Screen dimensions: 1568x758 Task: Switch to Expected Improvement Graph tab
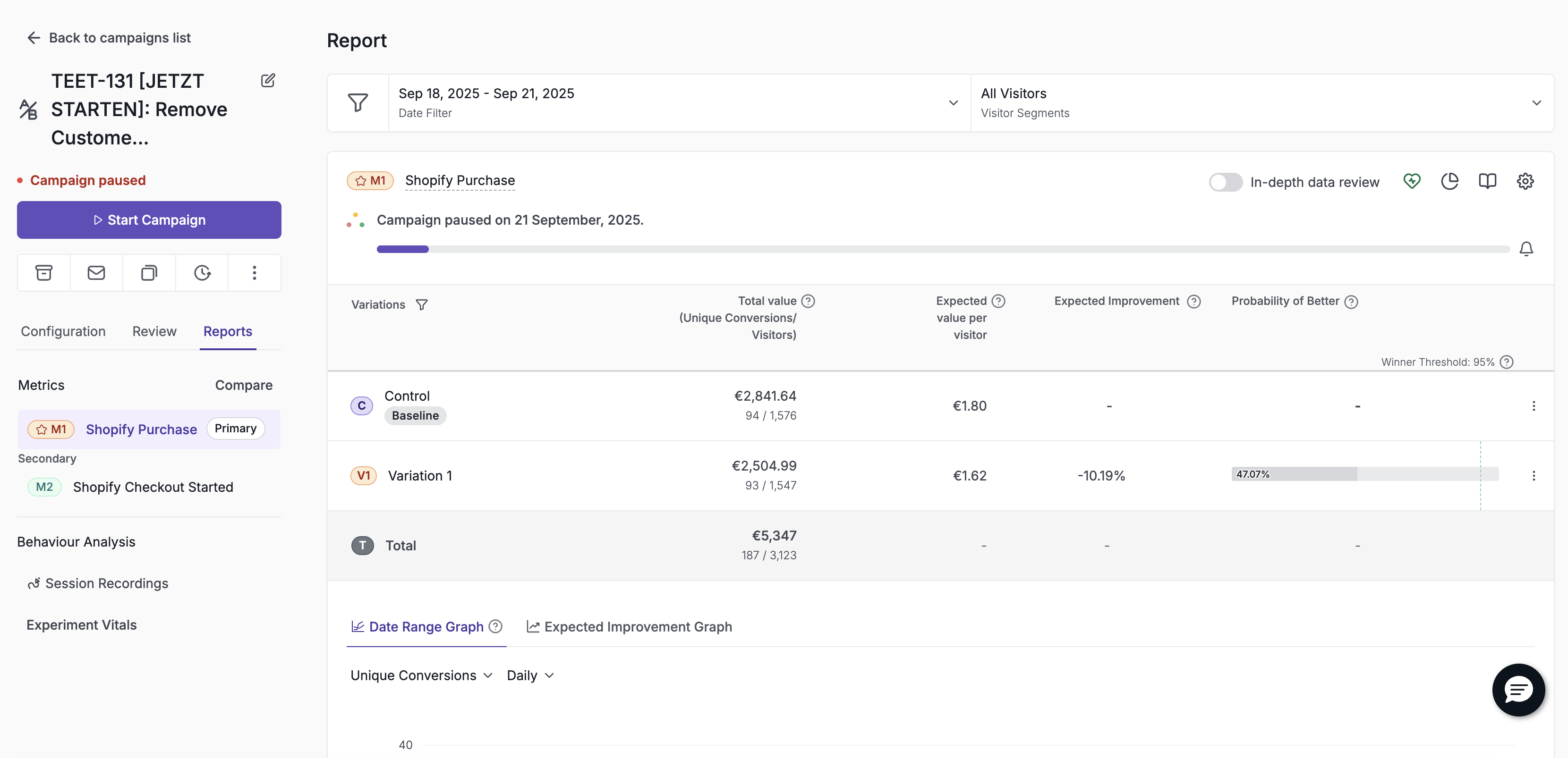tap(630, 627)
